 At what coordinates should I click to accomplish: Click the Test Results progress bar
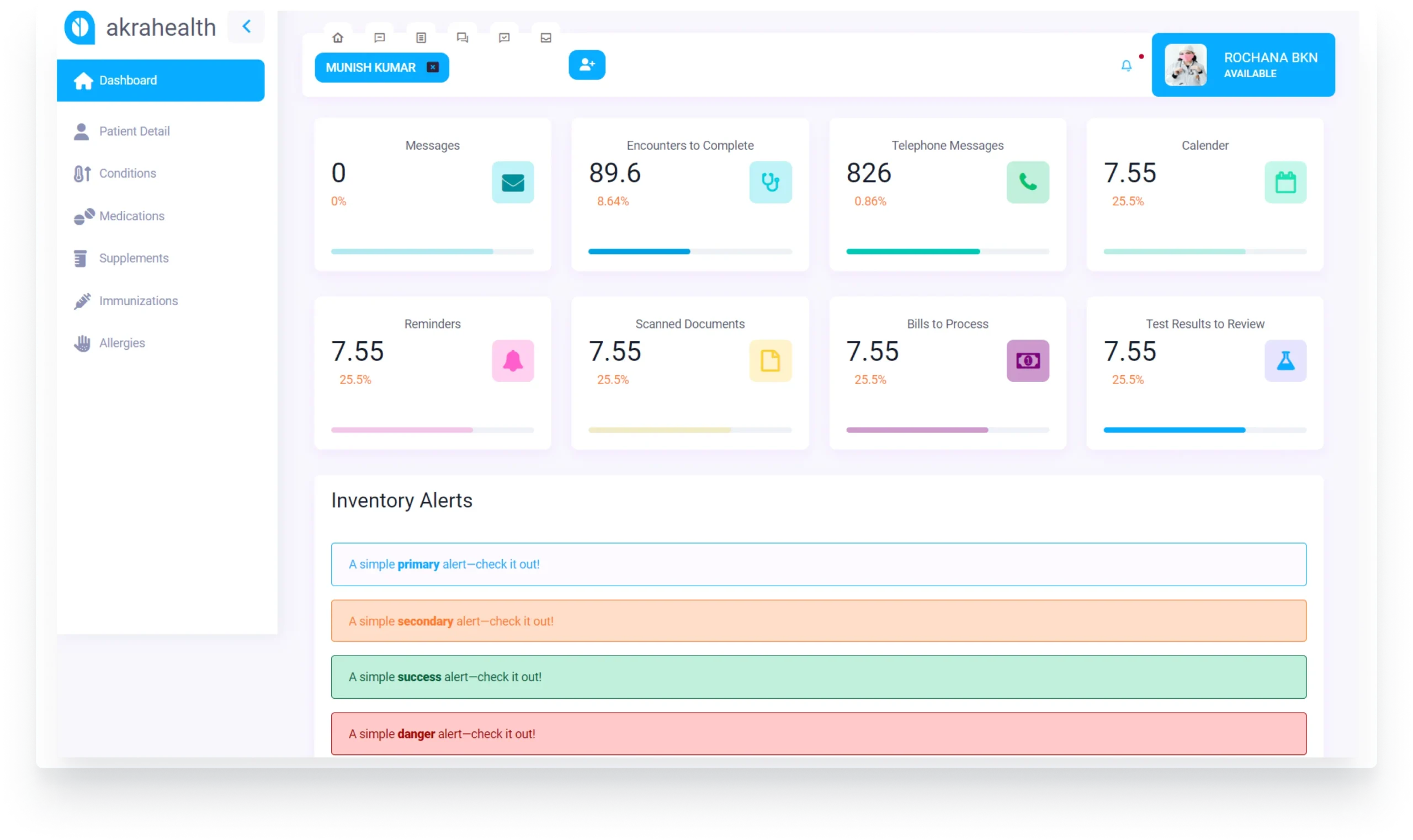(x=1205, y=430)
